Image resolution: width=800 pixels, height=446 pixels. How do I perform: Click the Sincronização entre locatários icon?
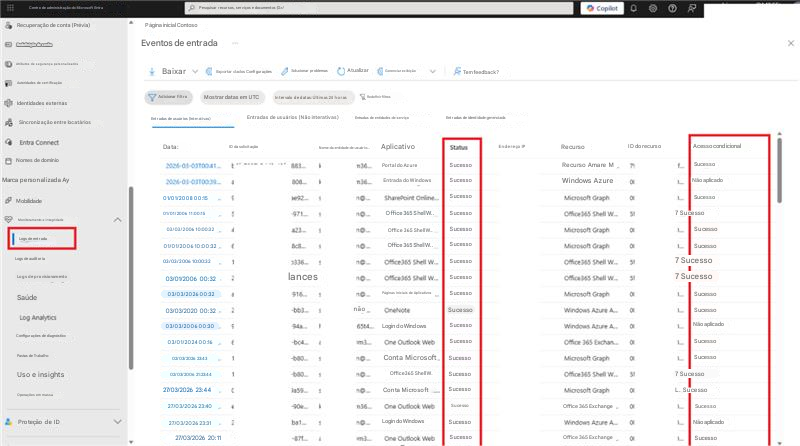click(9, 122)
